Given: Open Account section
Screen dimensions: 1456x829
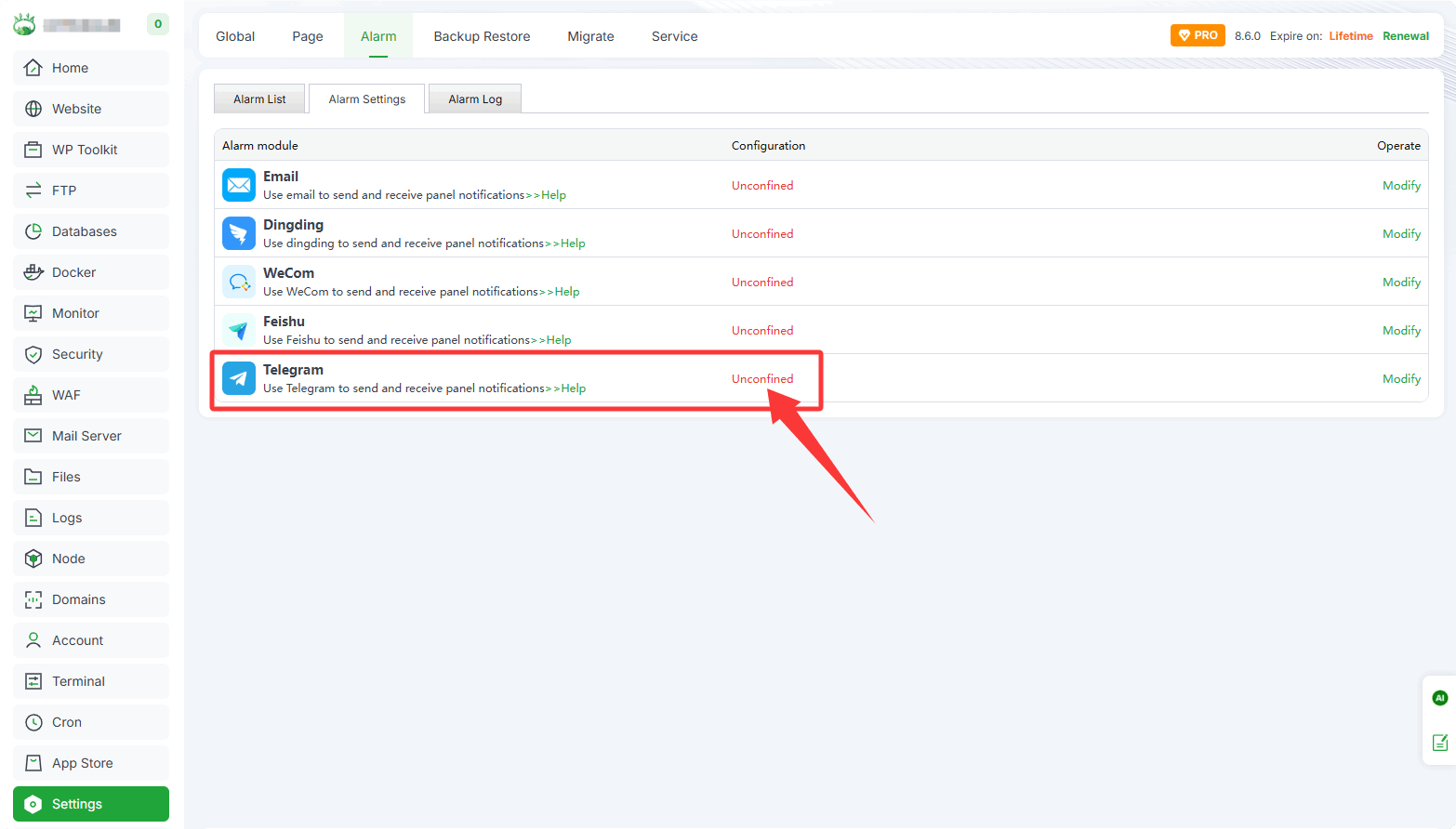Looking at the screenshot, I should coord(91,640).
